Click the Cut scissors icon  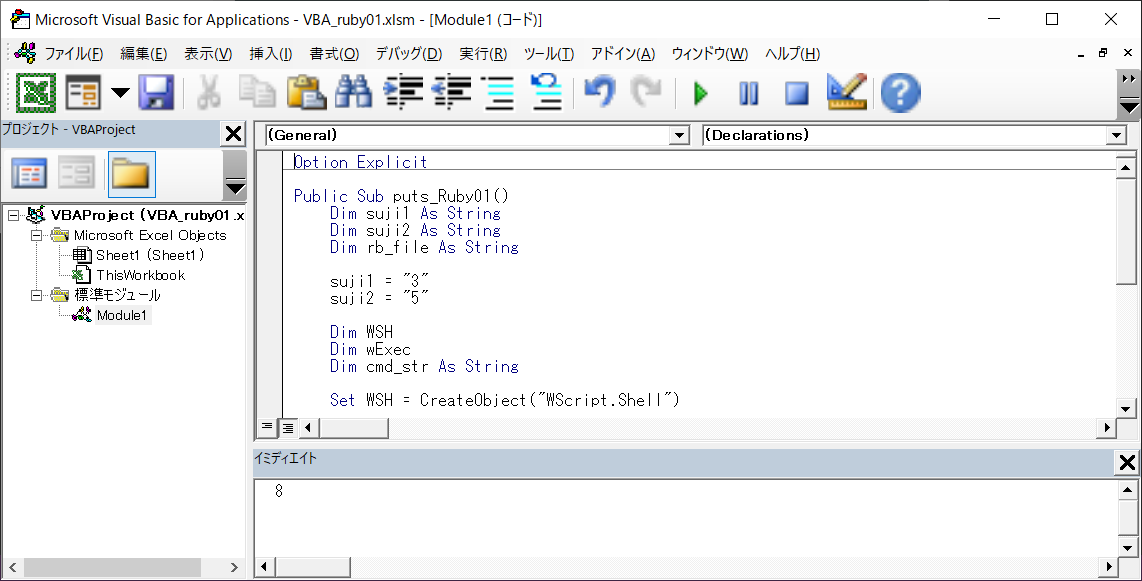(208, 93)
